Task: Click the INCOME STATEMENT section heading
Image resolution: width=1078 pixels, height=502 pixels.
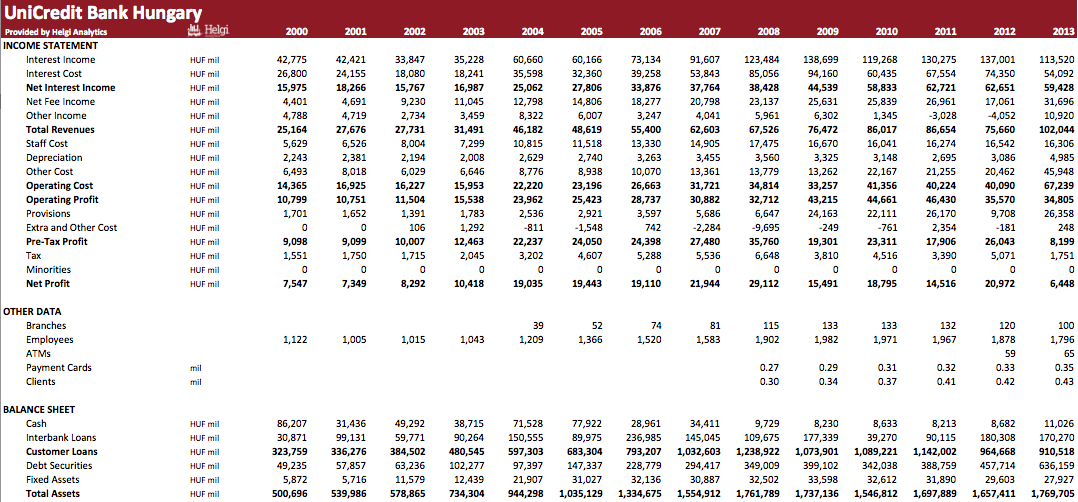Action: 51,45
